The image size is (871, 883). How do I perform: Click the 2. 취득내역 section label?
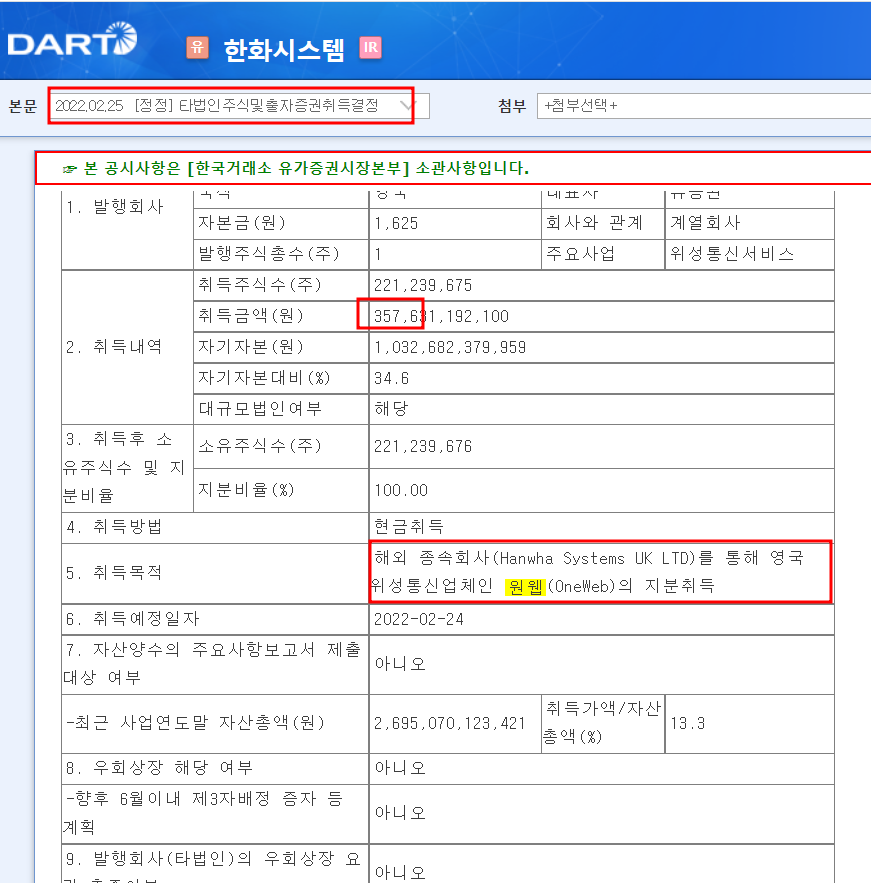(x=114, y=347)
